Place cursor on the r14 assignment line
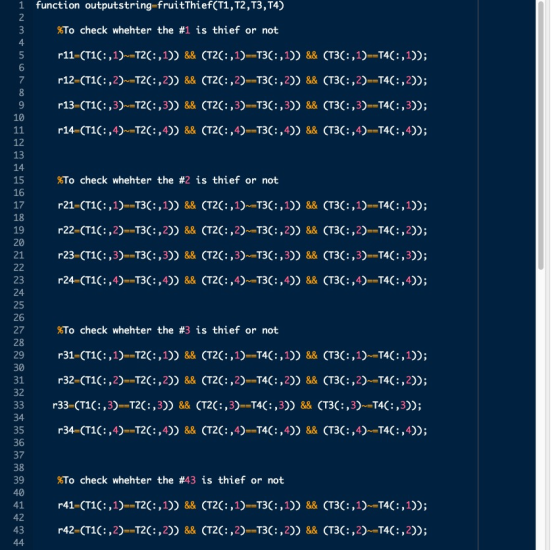 pyautogui.click(x=242, y=130)
